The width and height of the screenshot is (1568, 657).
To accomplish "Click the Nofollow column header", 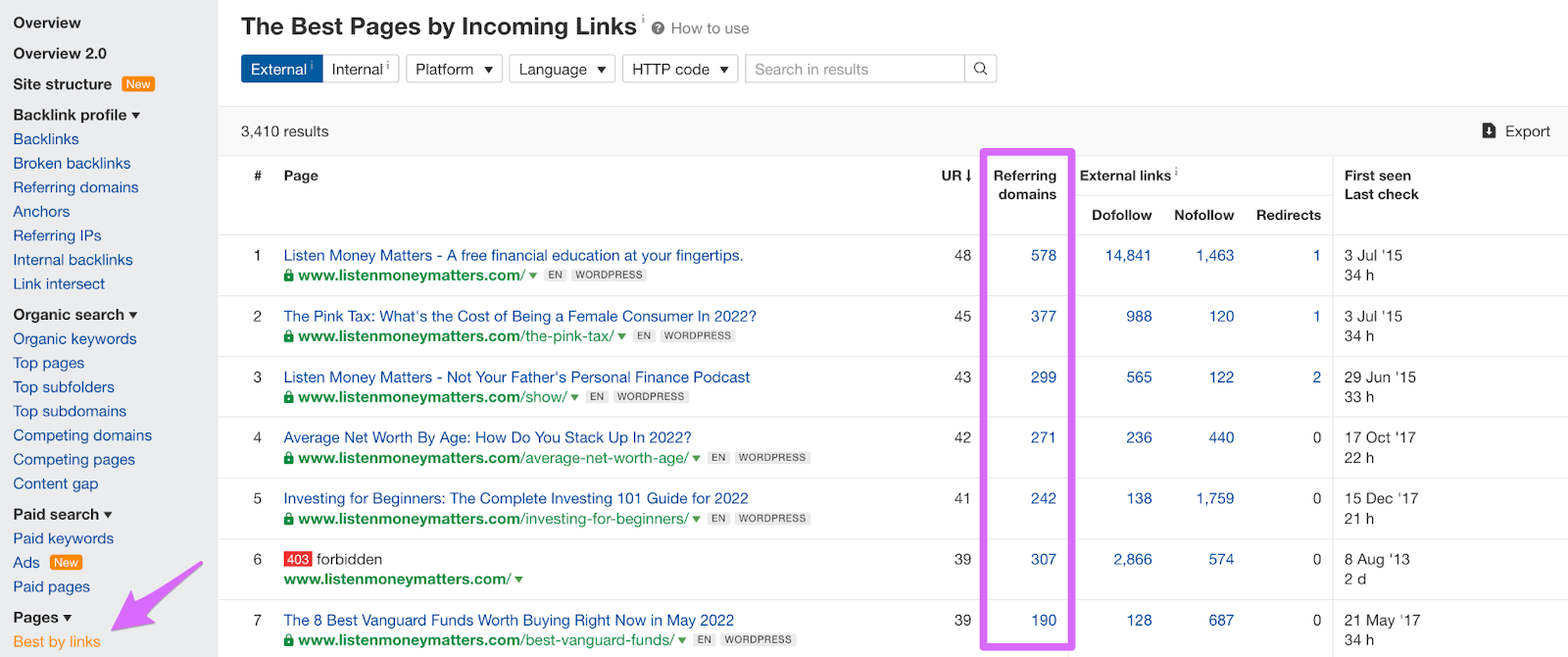I will [x=1204, y=215].
